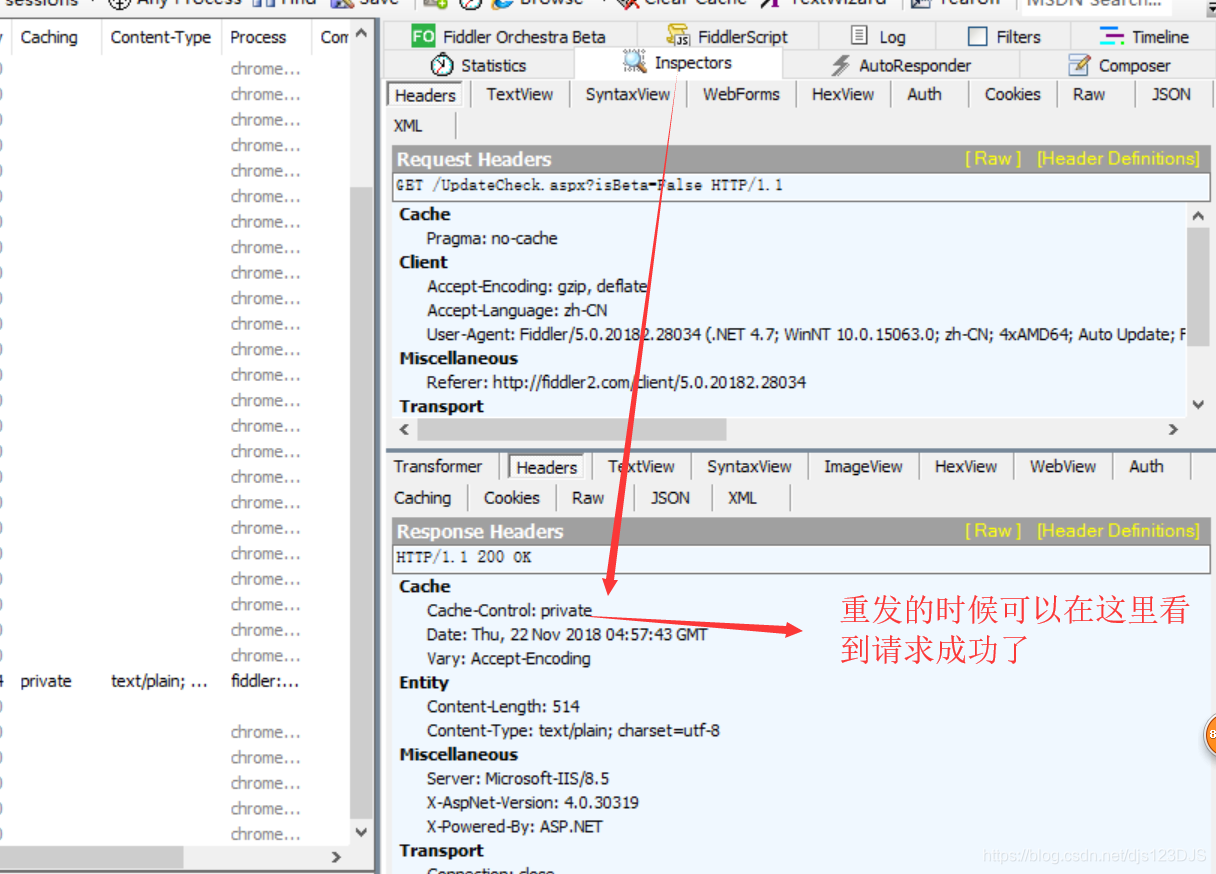Viewport: 1216px width, 874px height.
Task: Click request headers horizontal scroll-left arrow
Action: coord(405,429)
